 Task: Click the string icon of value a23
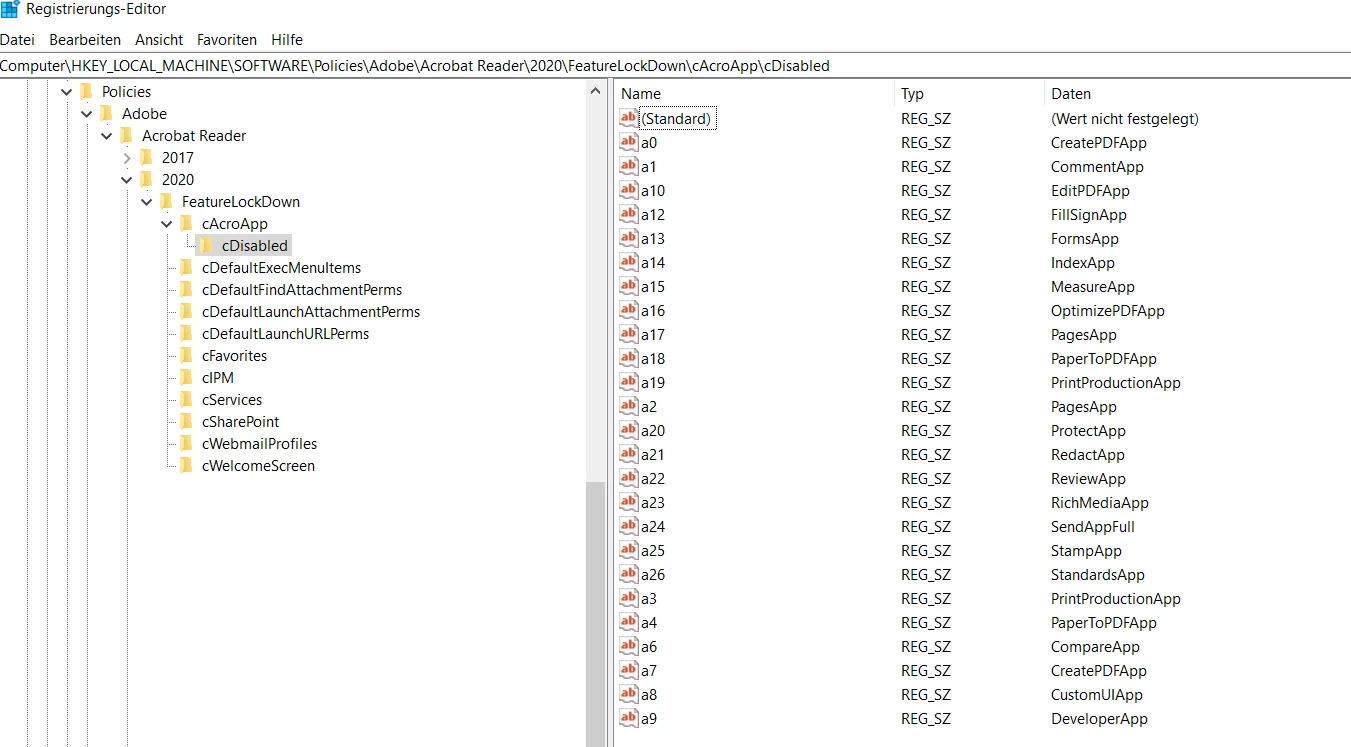point(628,502)
